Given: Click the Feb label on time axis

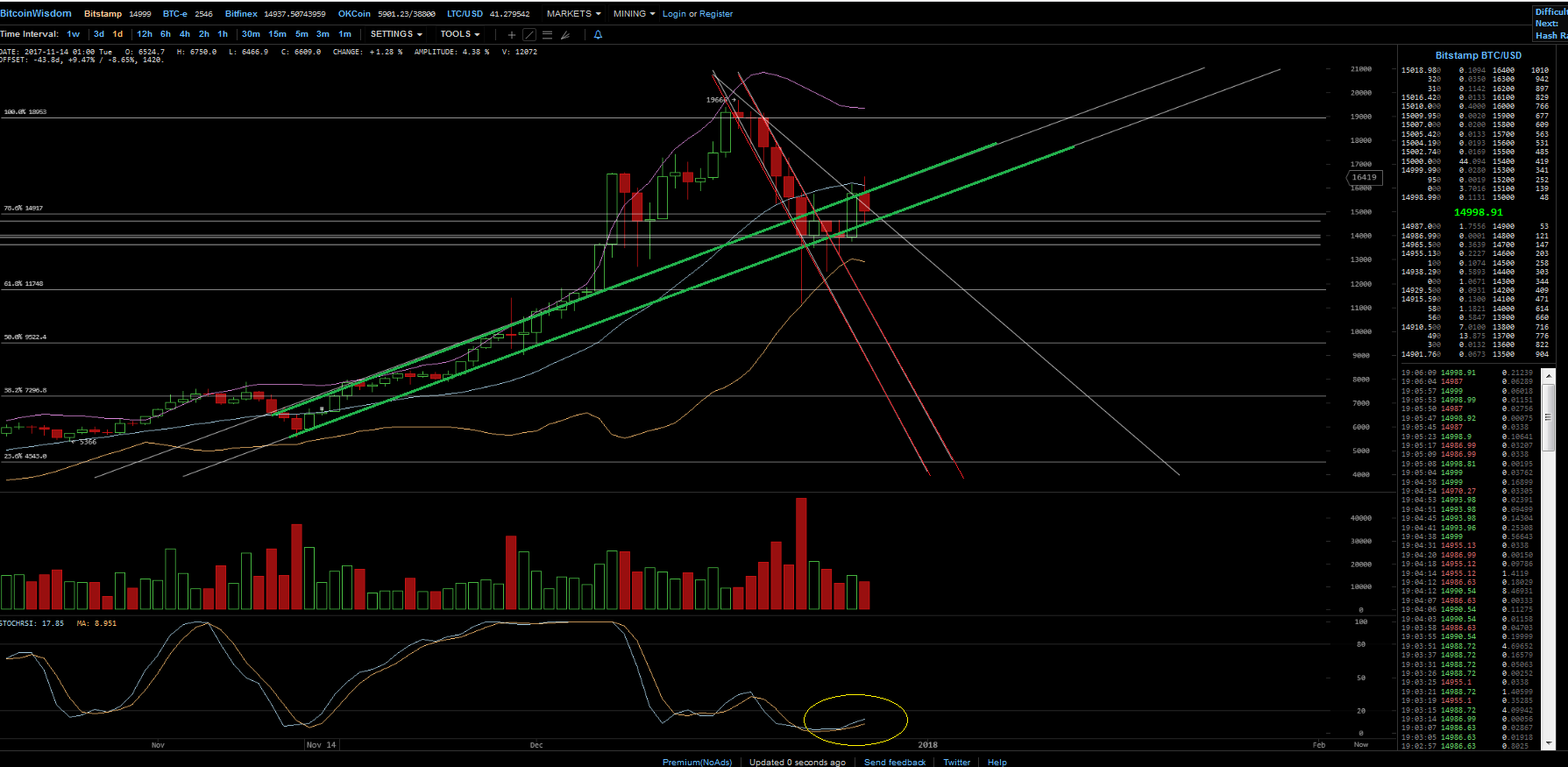Looking at the screenshot, I should (1318, 745).
